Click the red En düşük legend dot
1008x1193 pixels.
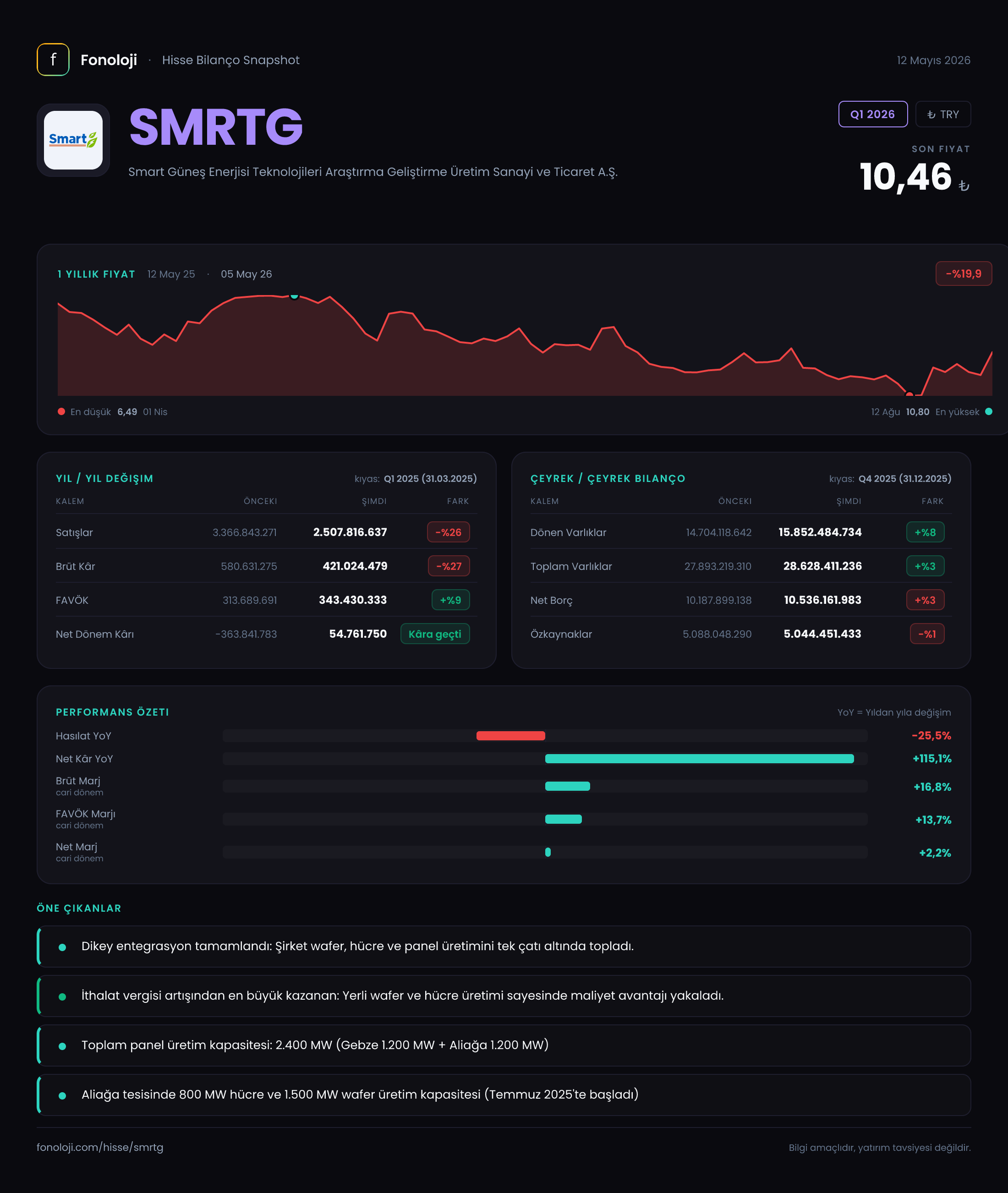tap(61, 411)
